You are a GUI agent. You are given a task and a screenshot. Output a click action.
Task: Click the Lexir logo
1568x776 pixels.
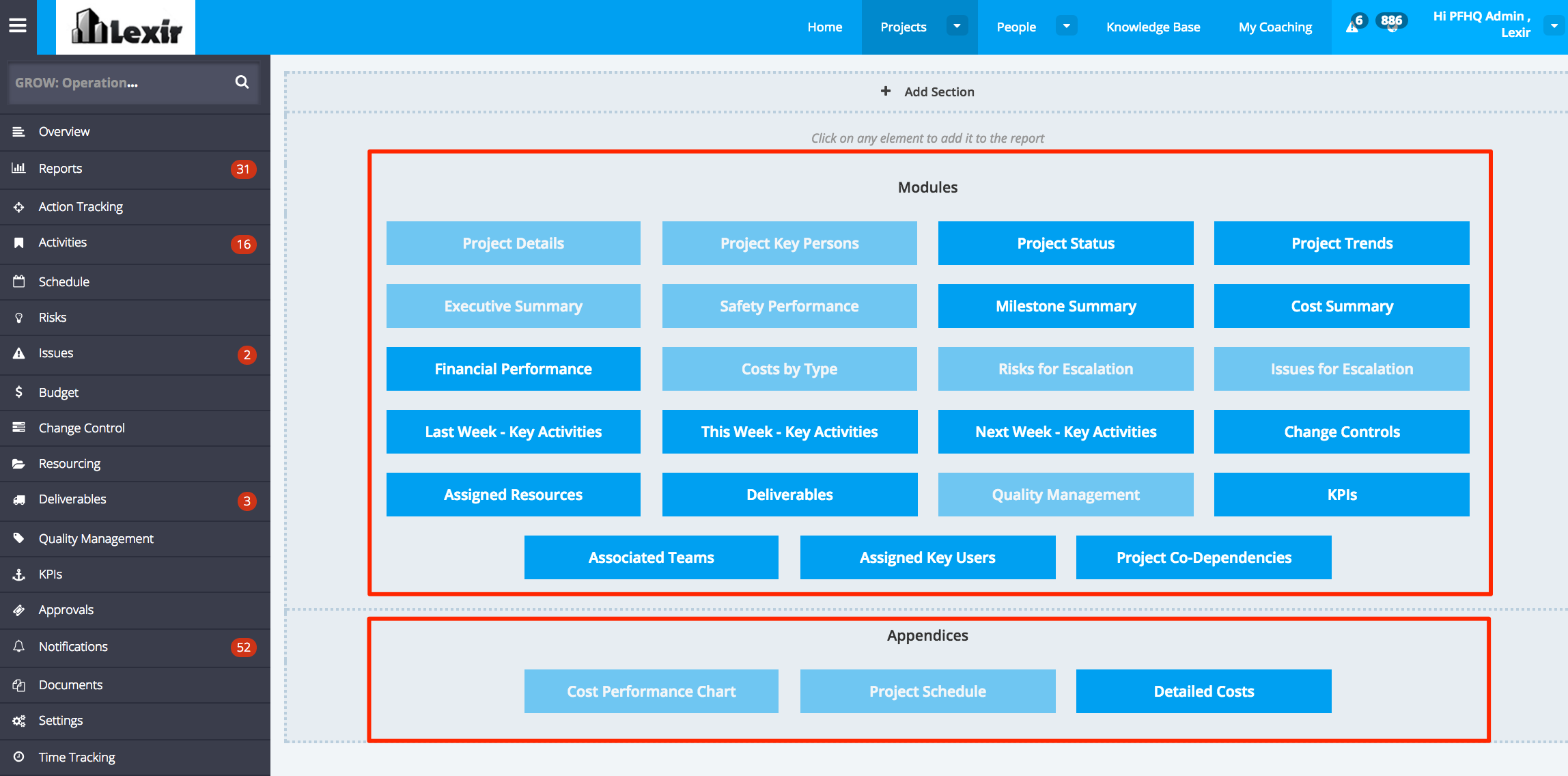(126, 27)
